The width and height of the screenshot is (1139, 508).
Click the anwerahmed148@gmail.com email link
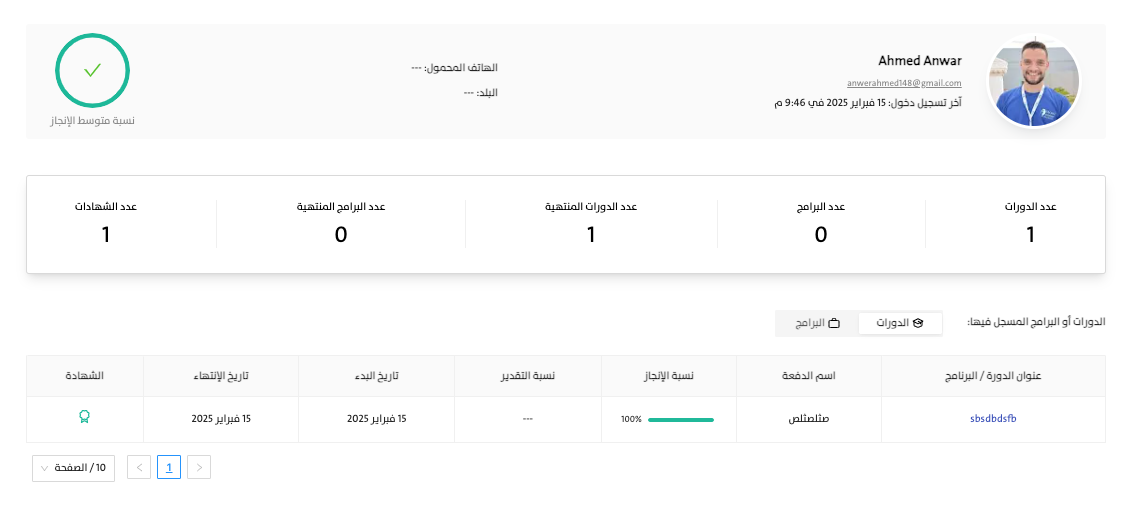click(x=904, y=83)
